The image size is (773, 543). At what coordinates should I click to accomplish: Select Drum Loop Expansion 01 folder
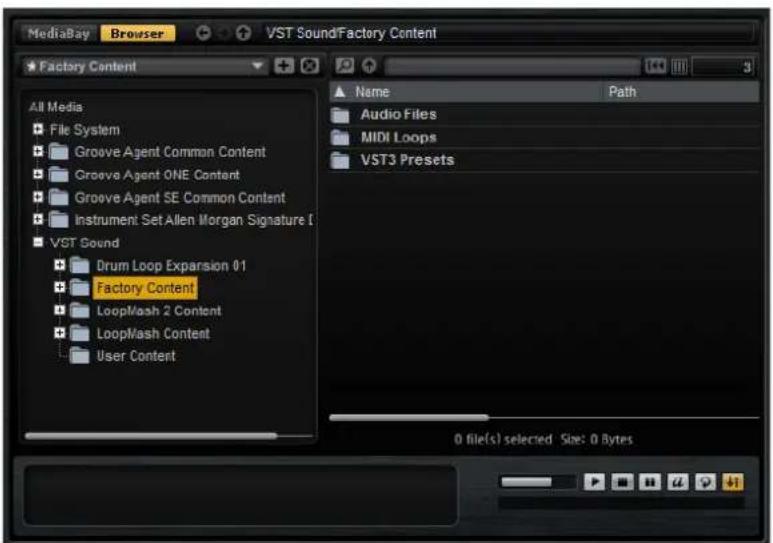[171, 266]
